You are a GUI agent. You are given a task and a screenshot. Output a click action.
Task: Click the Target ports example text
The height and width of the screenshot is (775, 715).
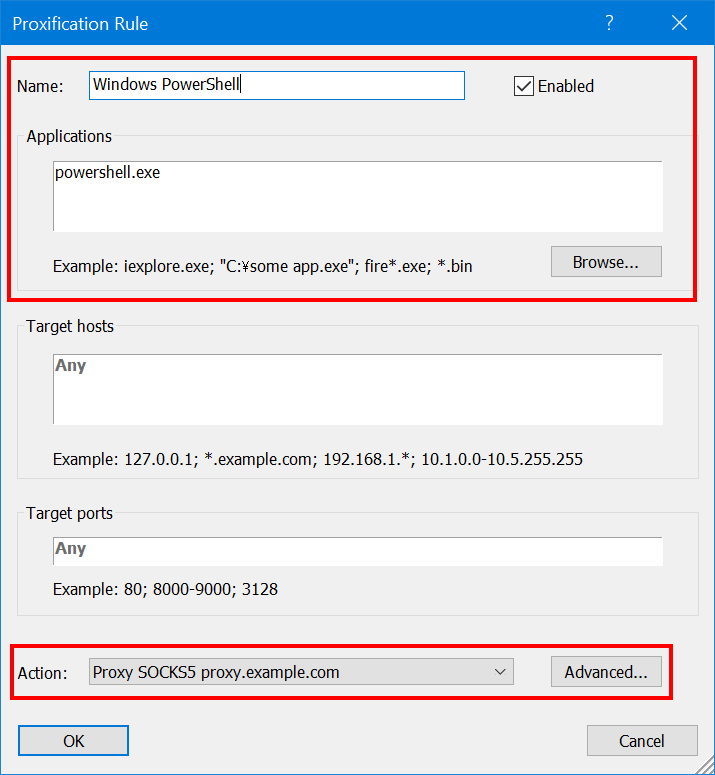(x=165, y=589)
